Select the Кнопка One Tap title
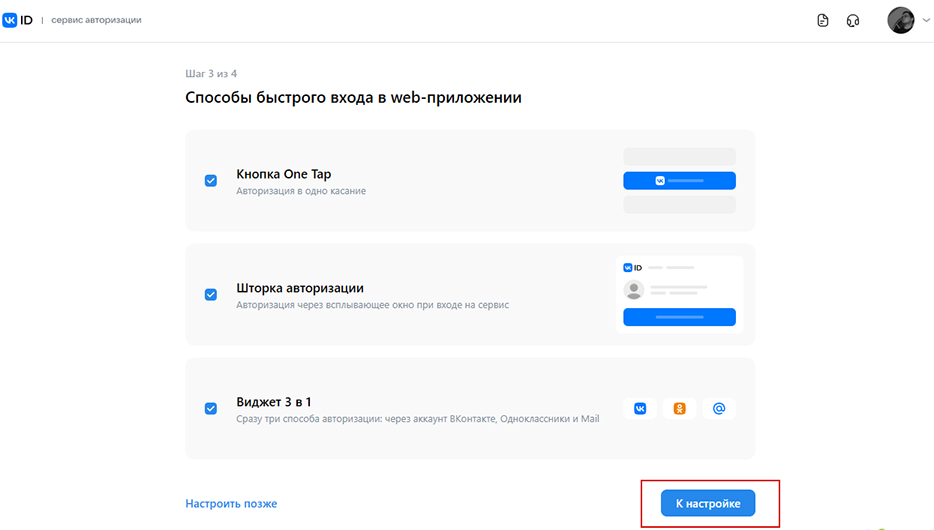934x530 pixels. click(x=284, y=174)
